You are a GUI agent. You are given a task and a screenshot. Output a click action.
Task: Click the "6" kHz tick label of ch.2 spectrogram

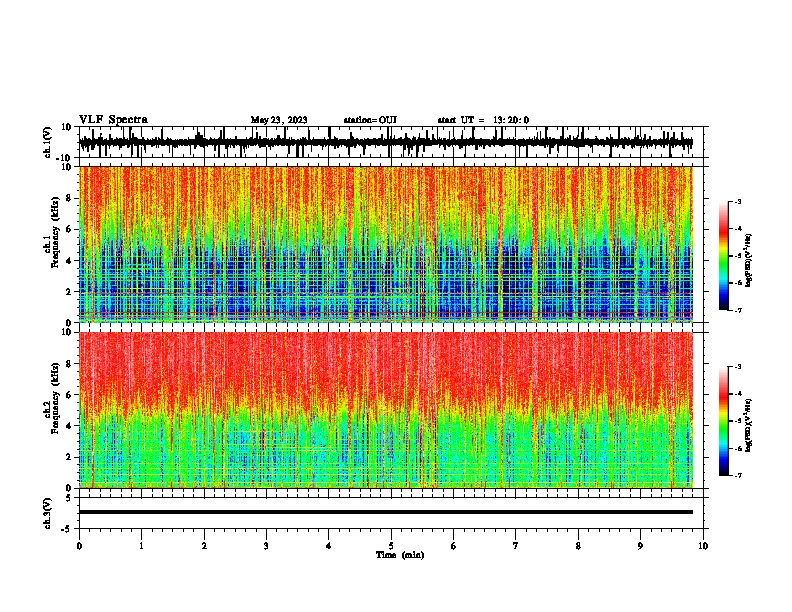(69, 394)
